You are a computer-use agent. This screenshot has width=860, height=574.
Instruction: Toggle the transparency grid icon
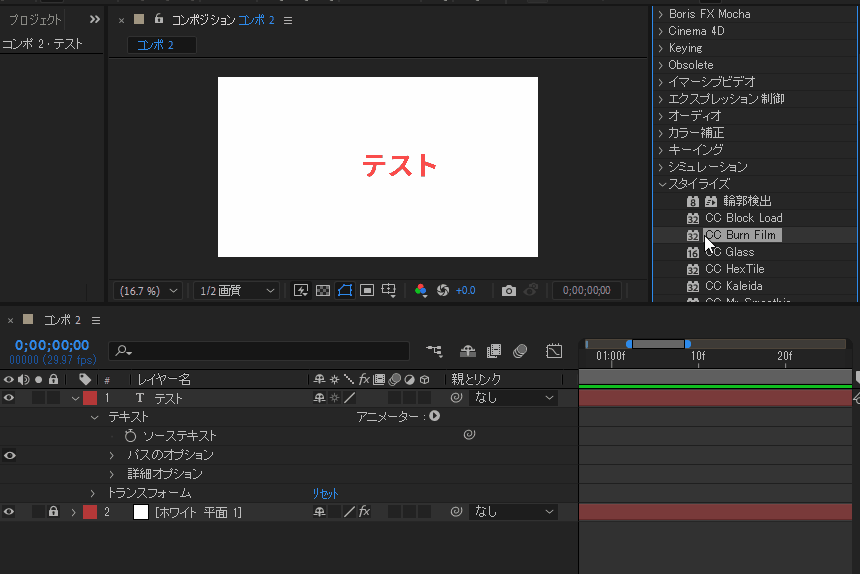[323, 291]
